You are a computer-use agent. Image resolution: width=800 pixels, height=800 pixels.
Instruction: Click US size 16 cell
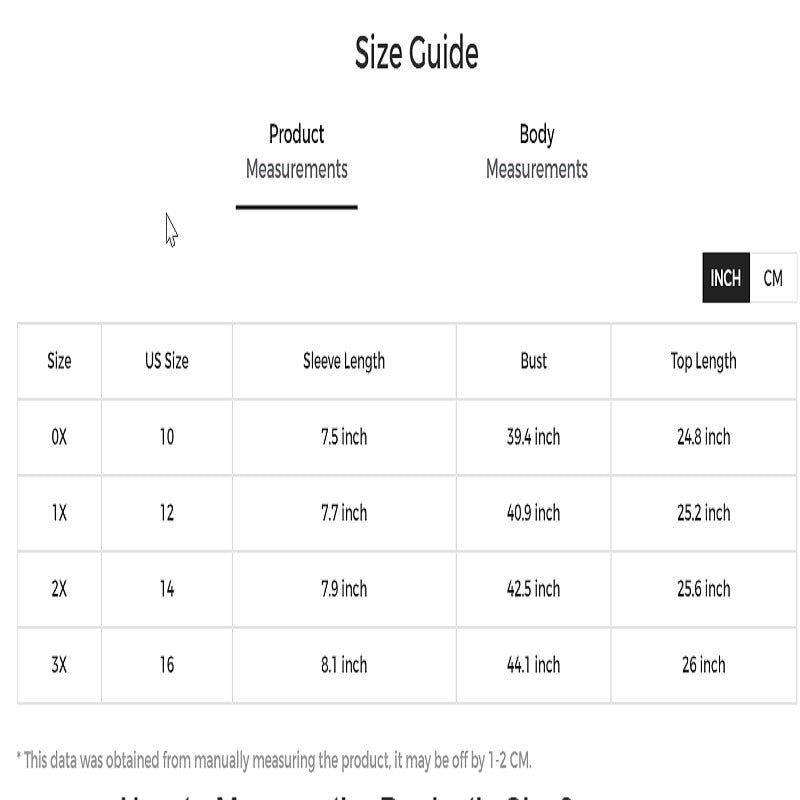click(166, 665)
